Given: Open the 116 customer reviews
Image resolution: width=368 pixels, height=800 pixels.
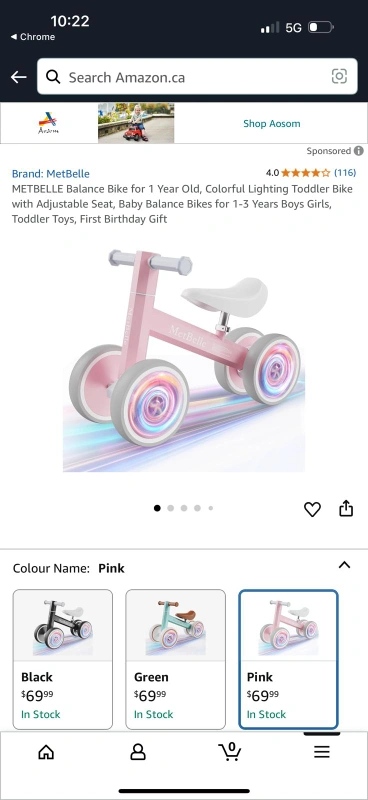Looking at the screenshot, I should pos(345,172).
